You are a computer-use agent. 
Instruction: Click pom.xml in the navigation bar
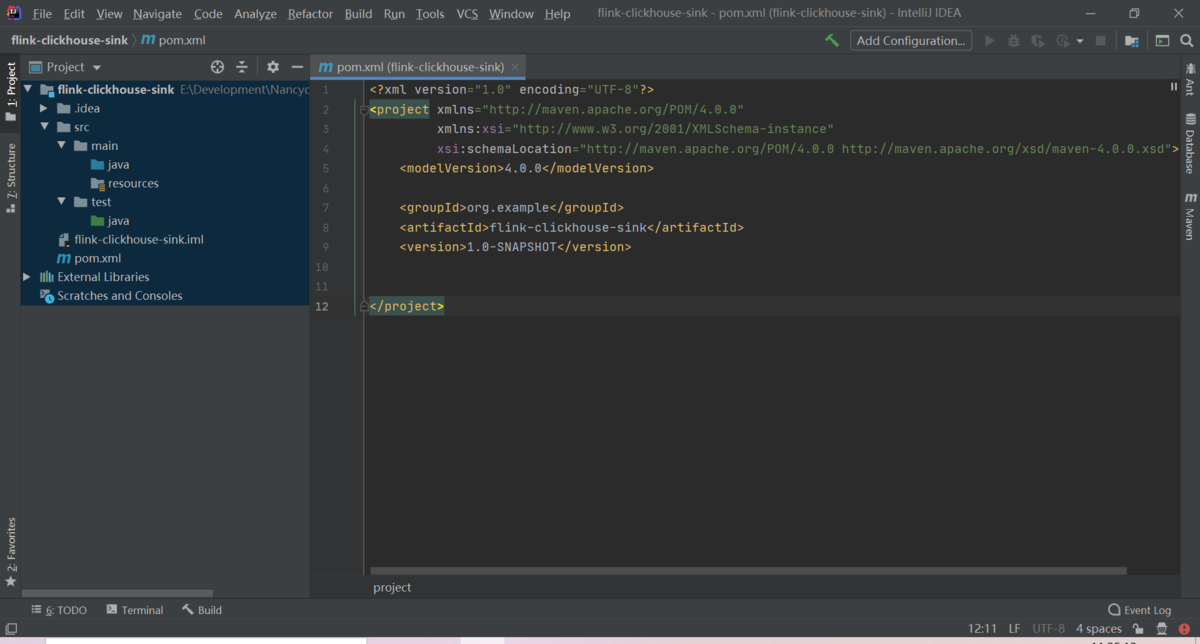point(173,41)
